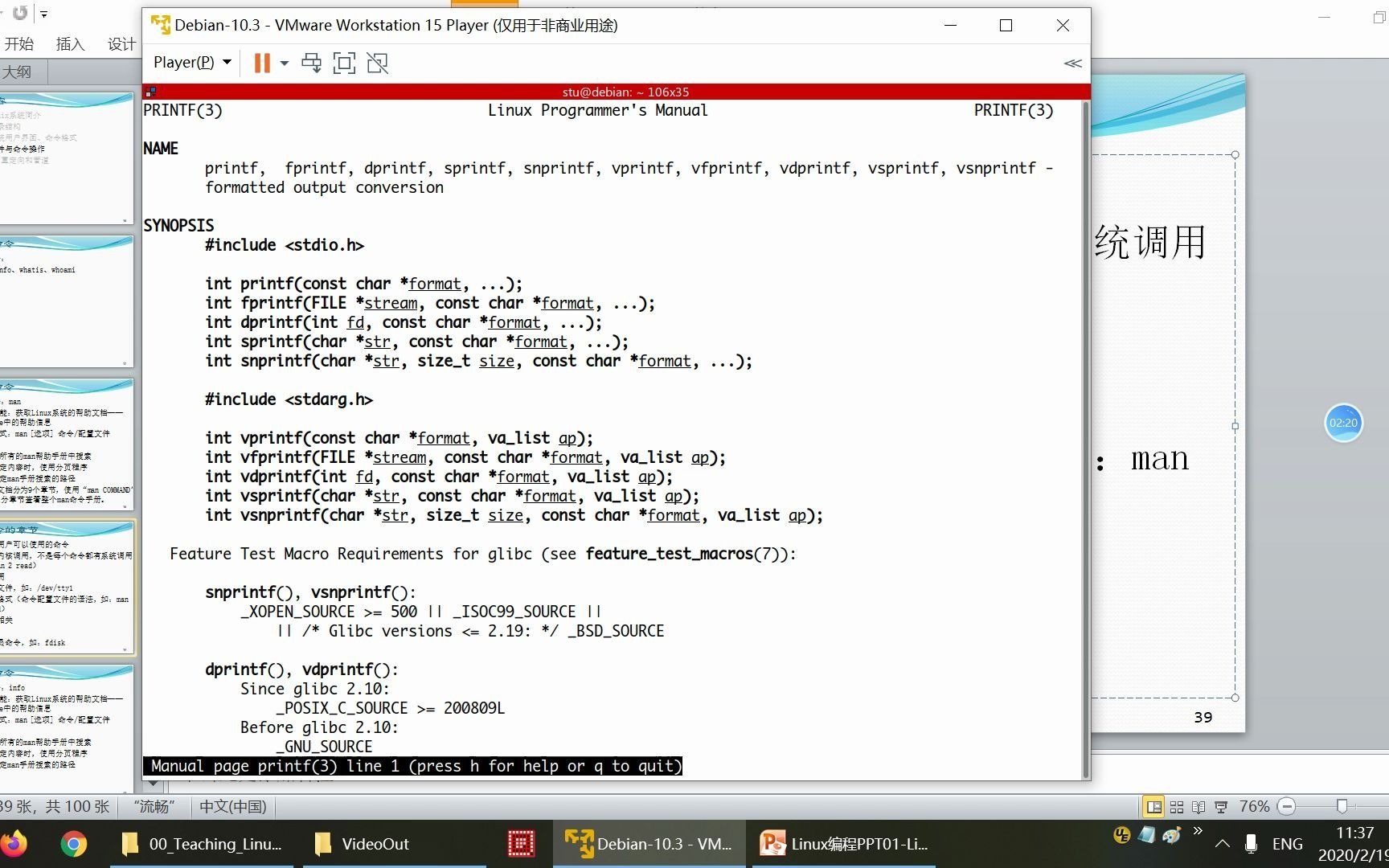Viewport: 1389px width, 868px height.
Task: Open the 00_Teaching_Linu... folder taskbar item
Action: coord(201,844)
